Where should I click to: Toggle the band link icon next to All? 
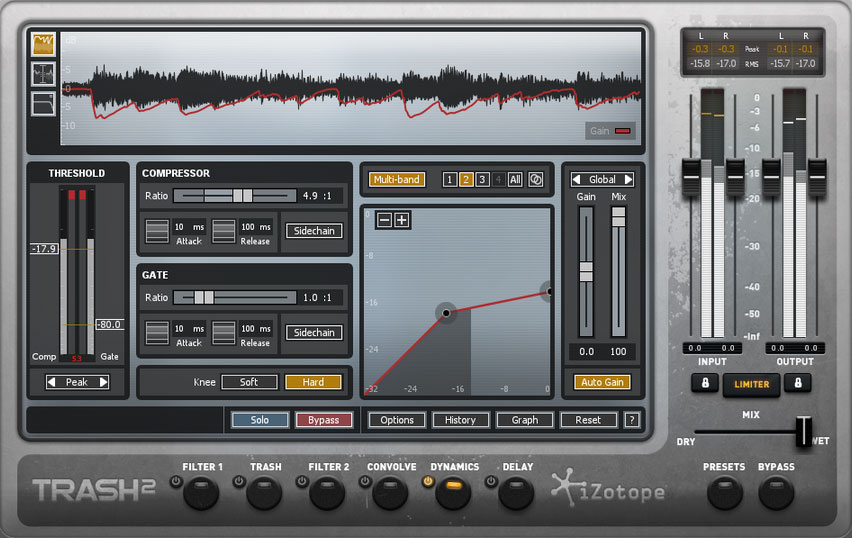[x=535, y=179]
